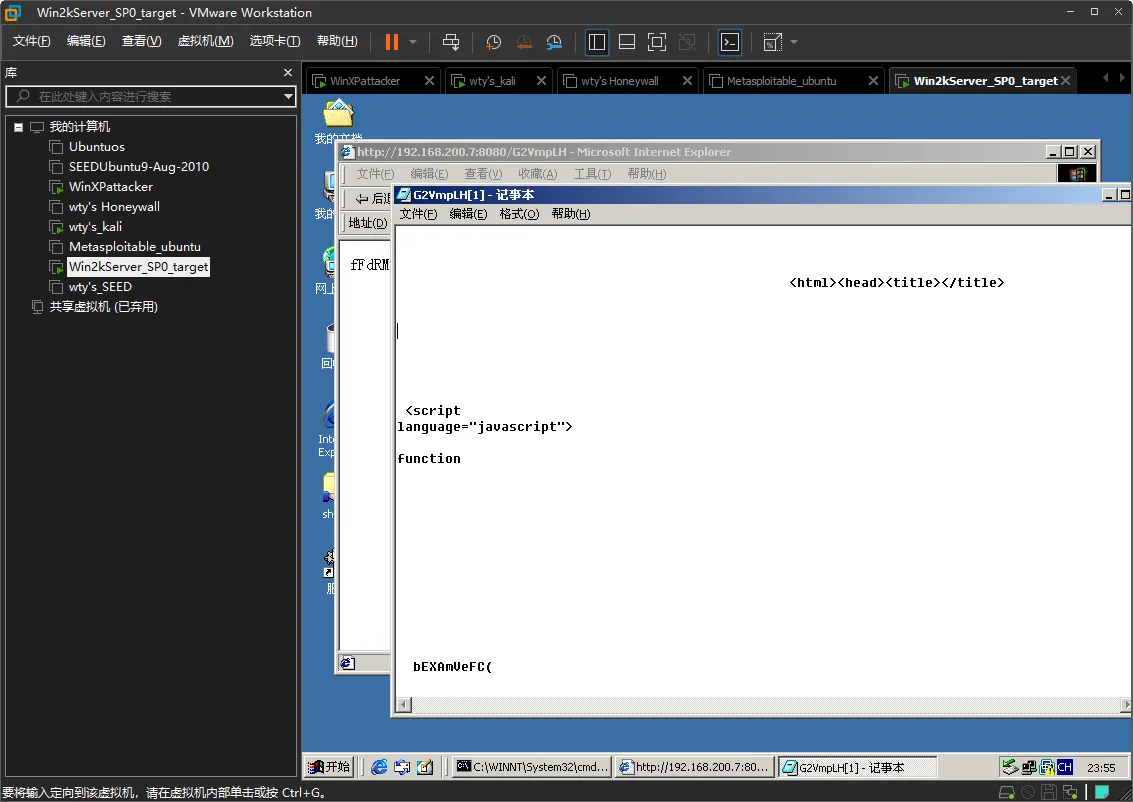
Task: Switch VMware to full screen mode
Action: 657,42
